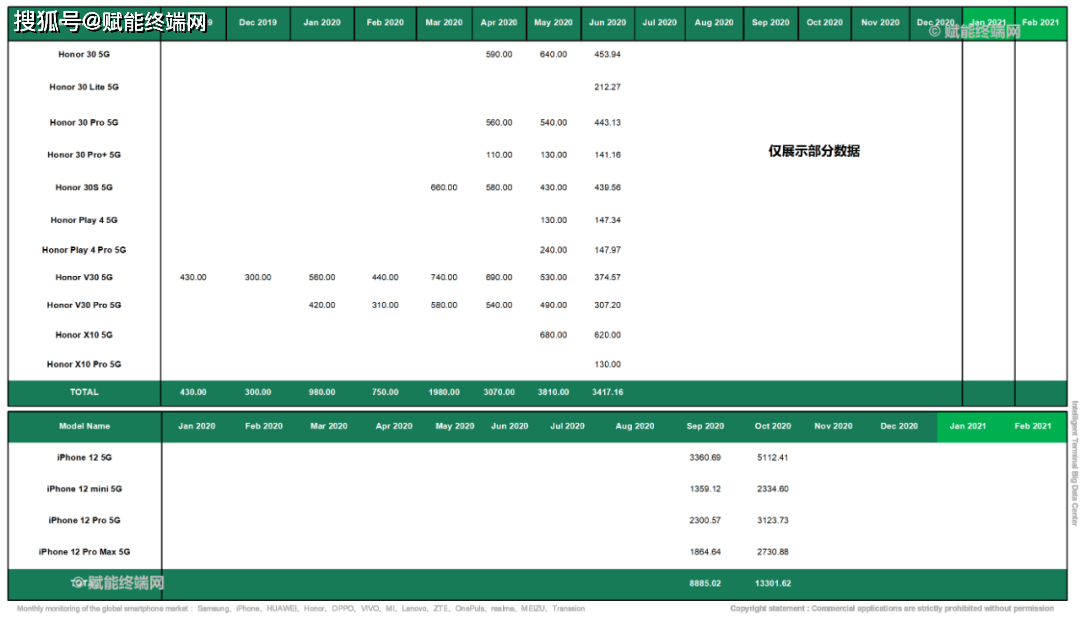The width and height of the screenshot is (1080, 617).
Task: Click the iPhone 12 mini 5G row label
Action: pyautogui.click(x=84, y=489)
